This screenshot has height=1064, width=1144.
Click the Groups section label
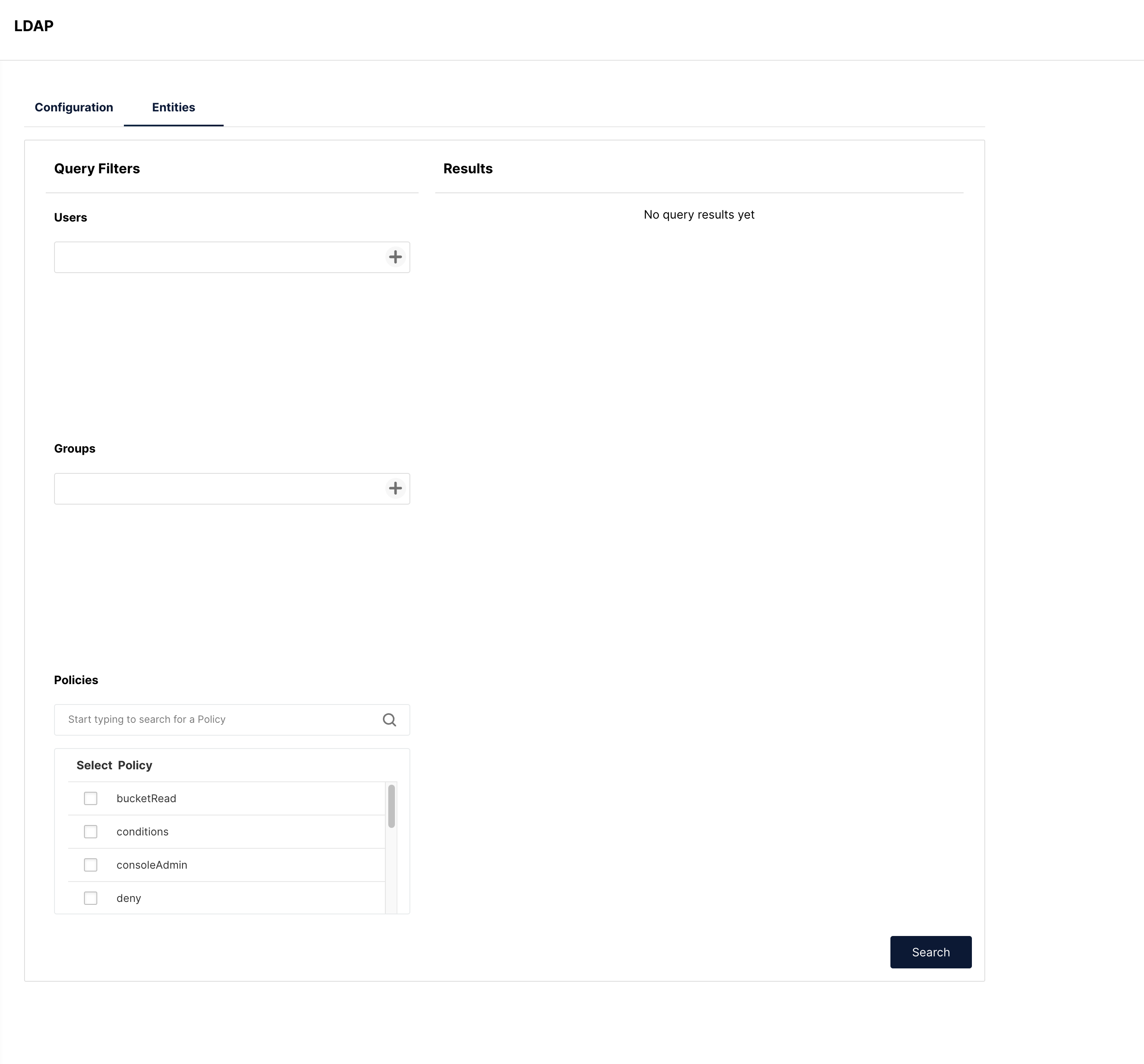75,448
